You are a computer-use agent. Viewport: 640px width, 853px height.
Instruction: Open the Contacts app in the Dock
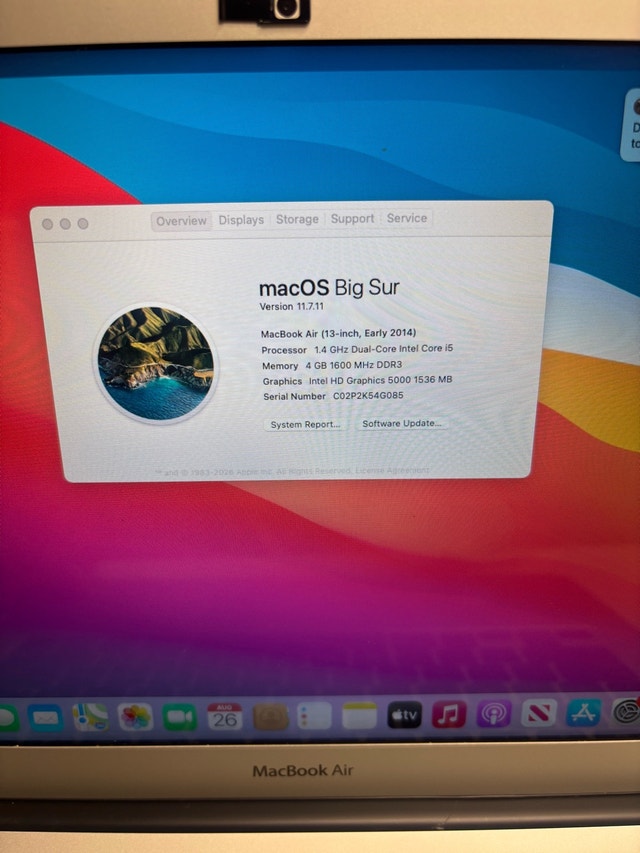point(270,716)
